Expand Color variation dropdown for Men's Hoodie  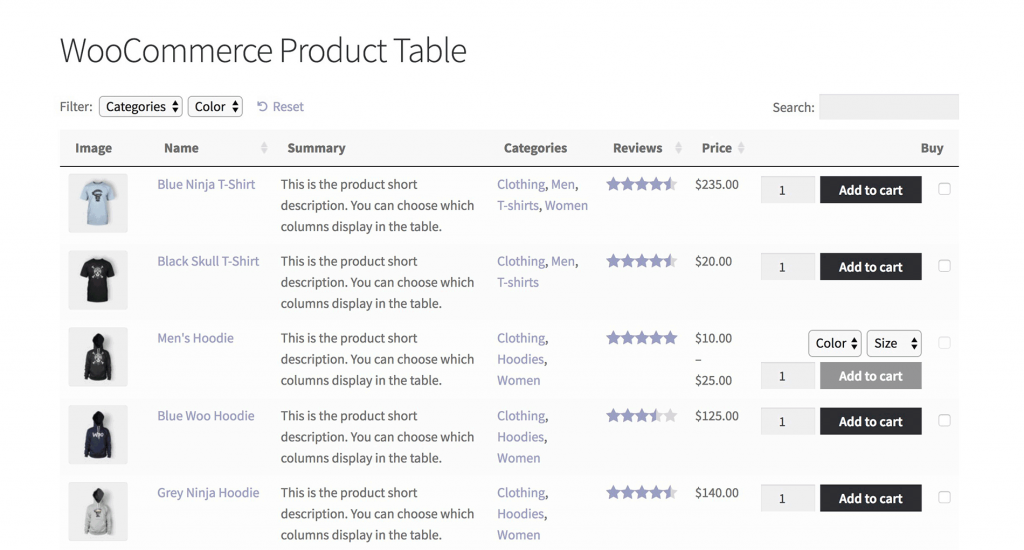(835, 343)
